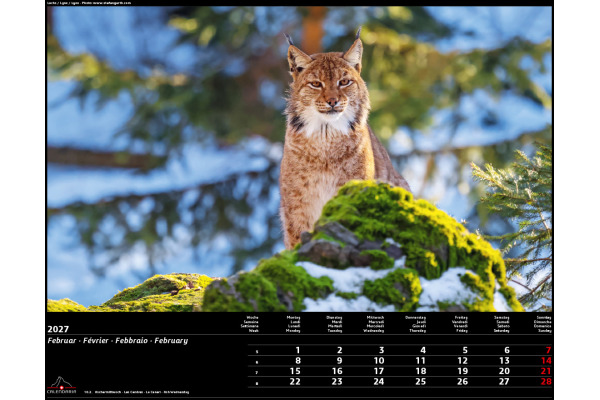
Task: Select date 5 in the calendar
Action: point(465,350)
